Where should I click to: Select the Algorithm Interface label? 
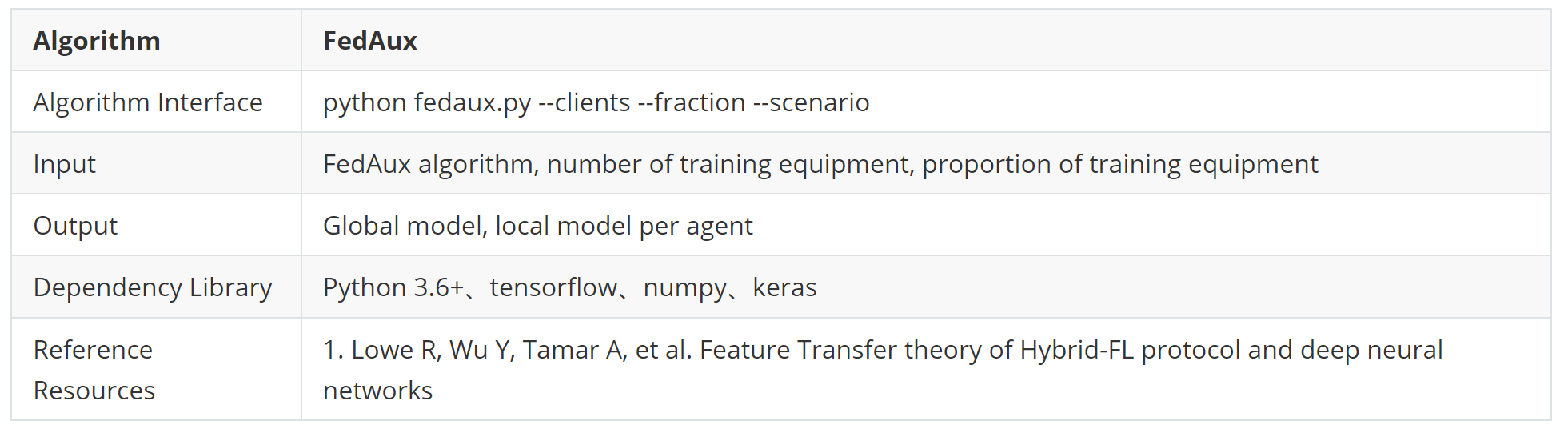[148, 102]
